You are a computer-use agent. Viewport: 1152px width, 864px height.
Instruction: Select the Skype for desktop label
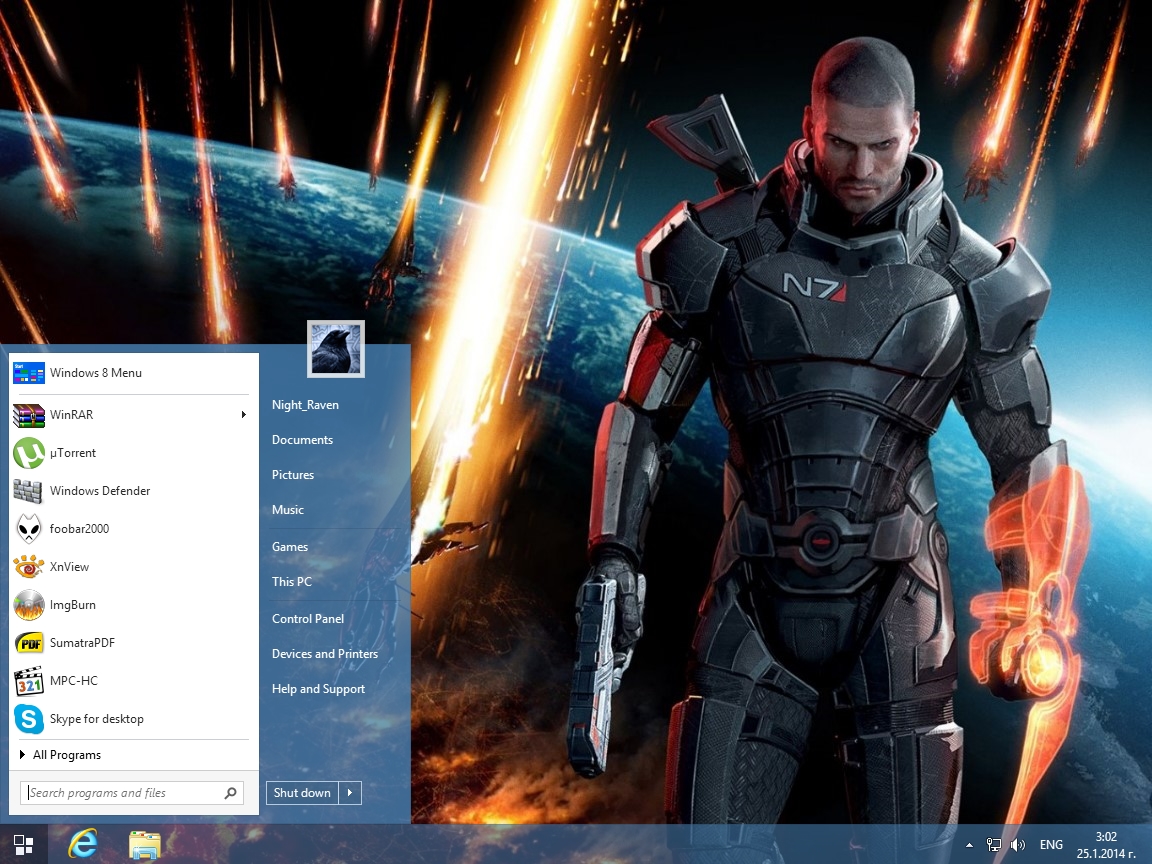[96, 719]
